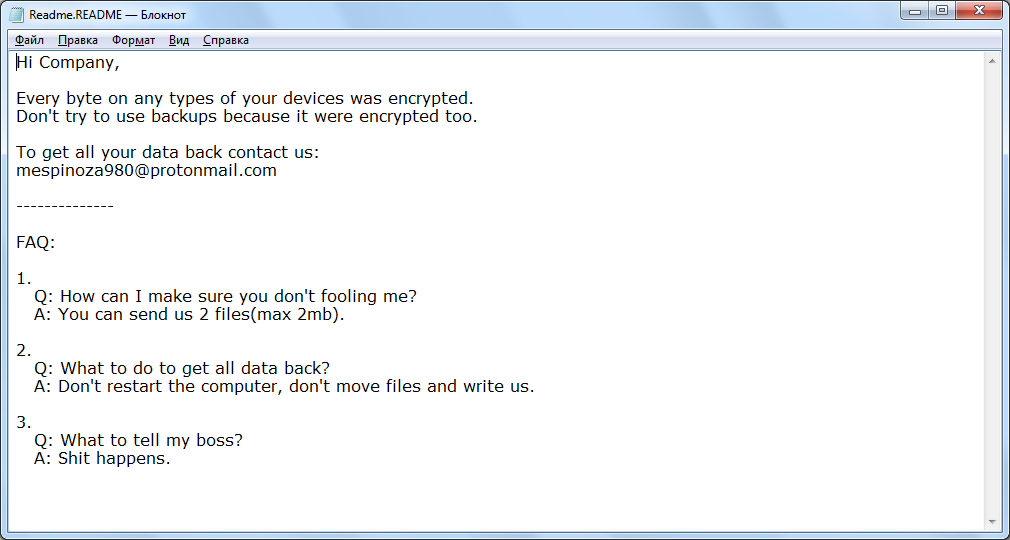
Task: Place cursor in the protonmail email address
Action: coord(146,171)
